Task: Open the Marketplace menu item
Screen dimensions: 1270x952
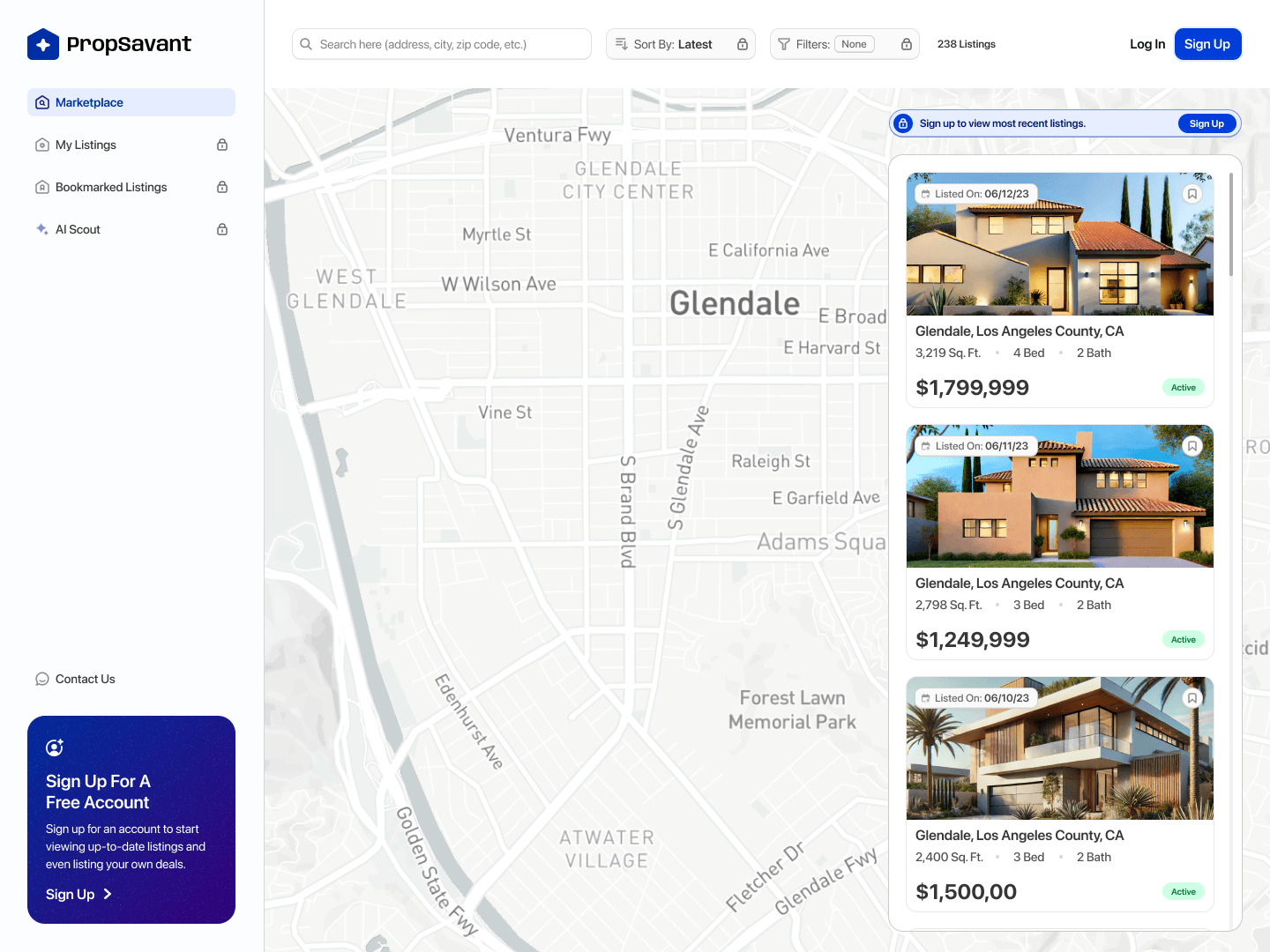Action: click(x=131, y=102)
